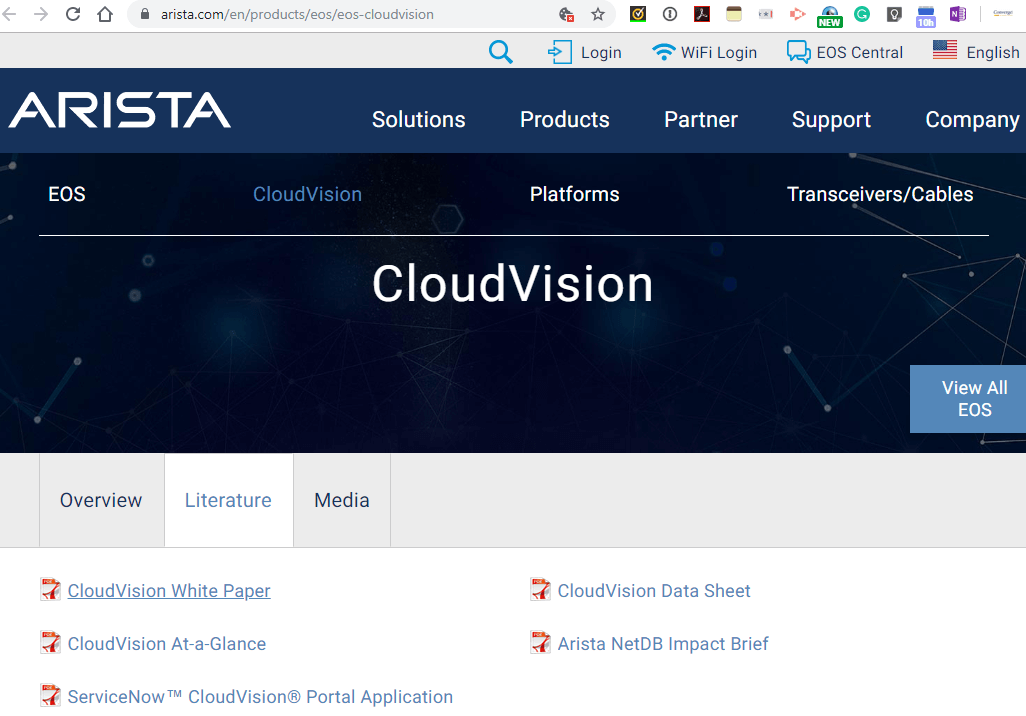Open the Products navigation menu
The height and width of the screenshot is (716, 1026).
point(564,119)
